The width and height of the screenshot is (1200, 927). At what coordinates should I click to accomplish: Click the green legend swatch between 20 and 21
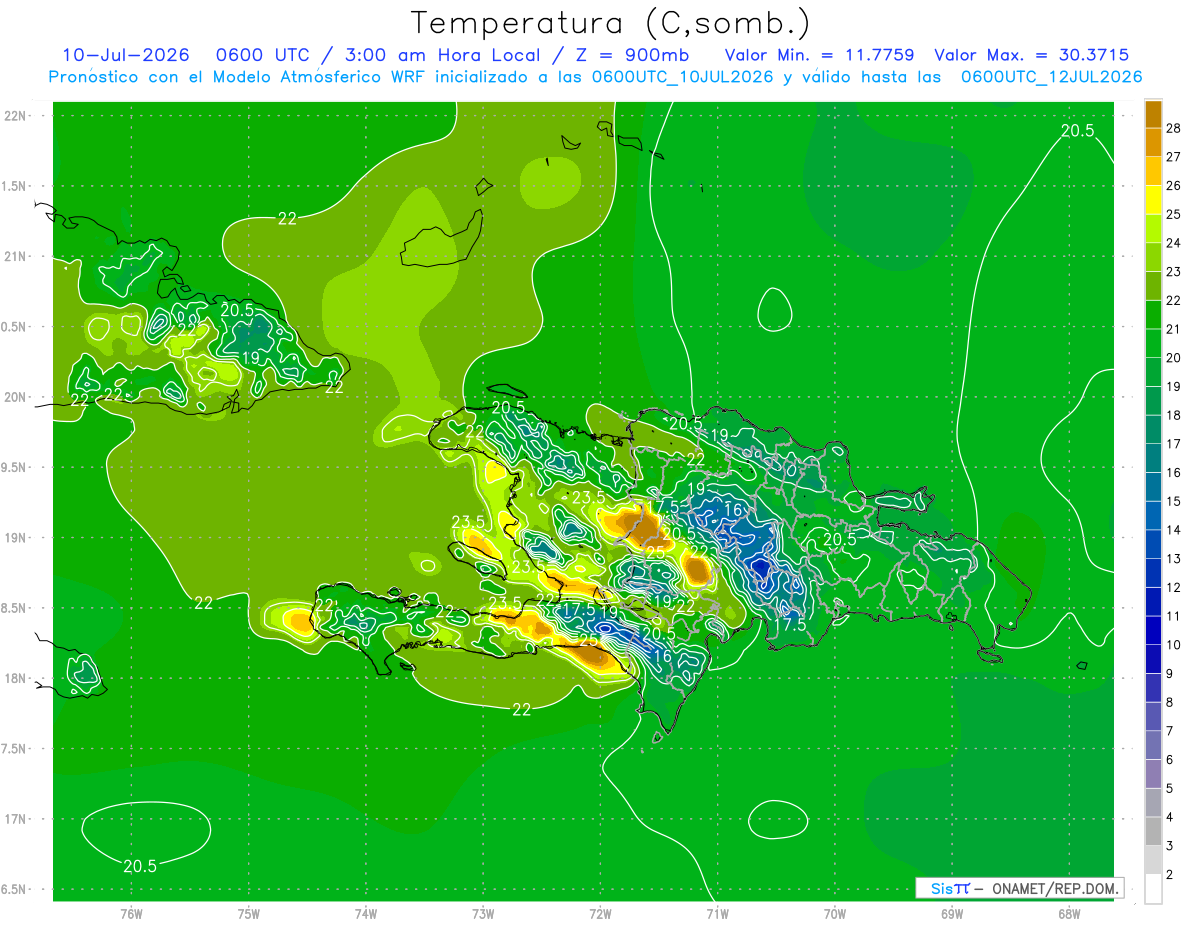[1153, 344]
